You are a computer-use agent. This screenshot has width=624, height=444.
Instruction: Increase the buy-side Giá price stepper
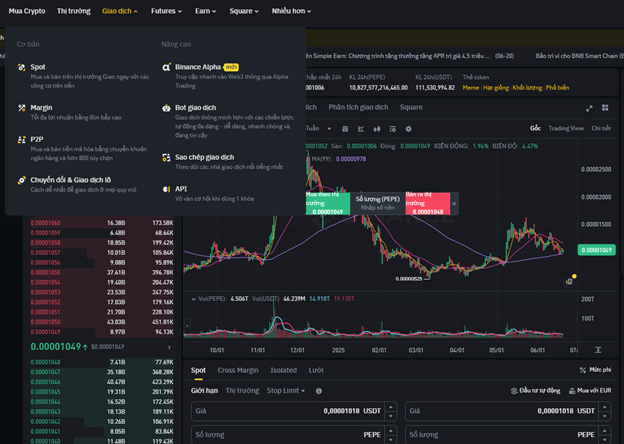(391, 407)
